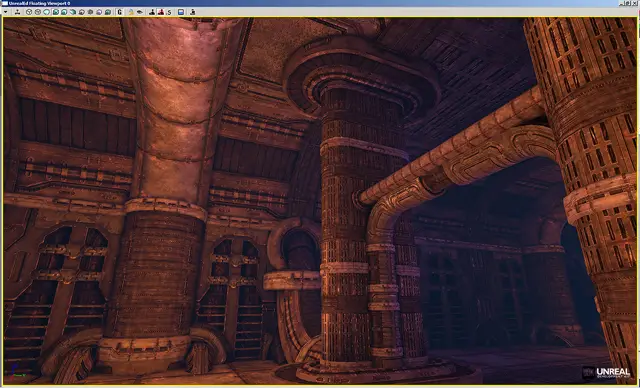Select the light green unlit sphere mode

(47, 12)
